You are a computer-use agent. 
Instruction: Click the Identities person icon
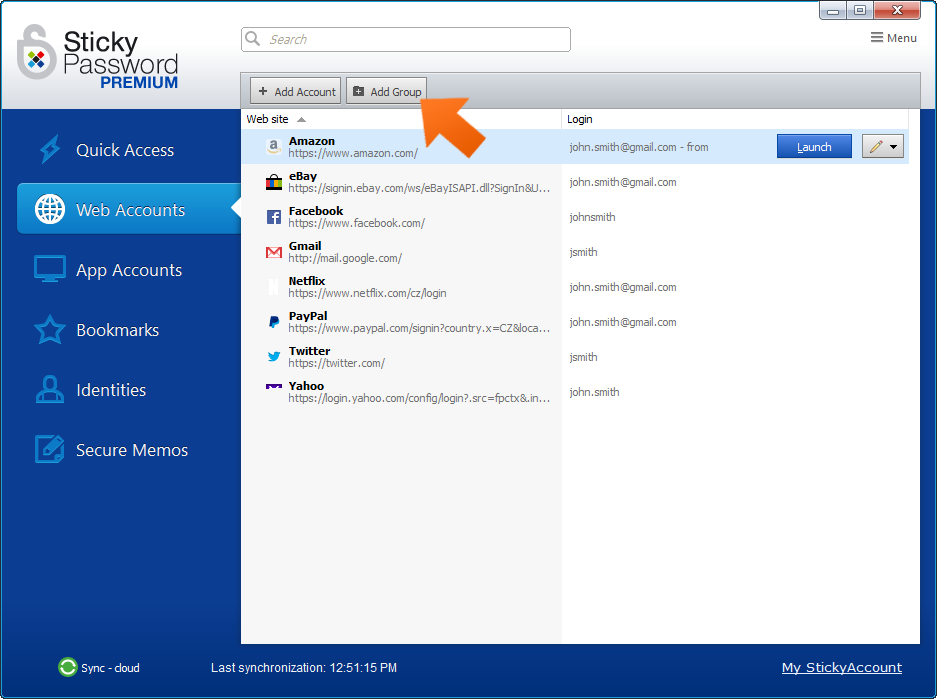pyautogui.click(x=50, y=390)
